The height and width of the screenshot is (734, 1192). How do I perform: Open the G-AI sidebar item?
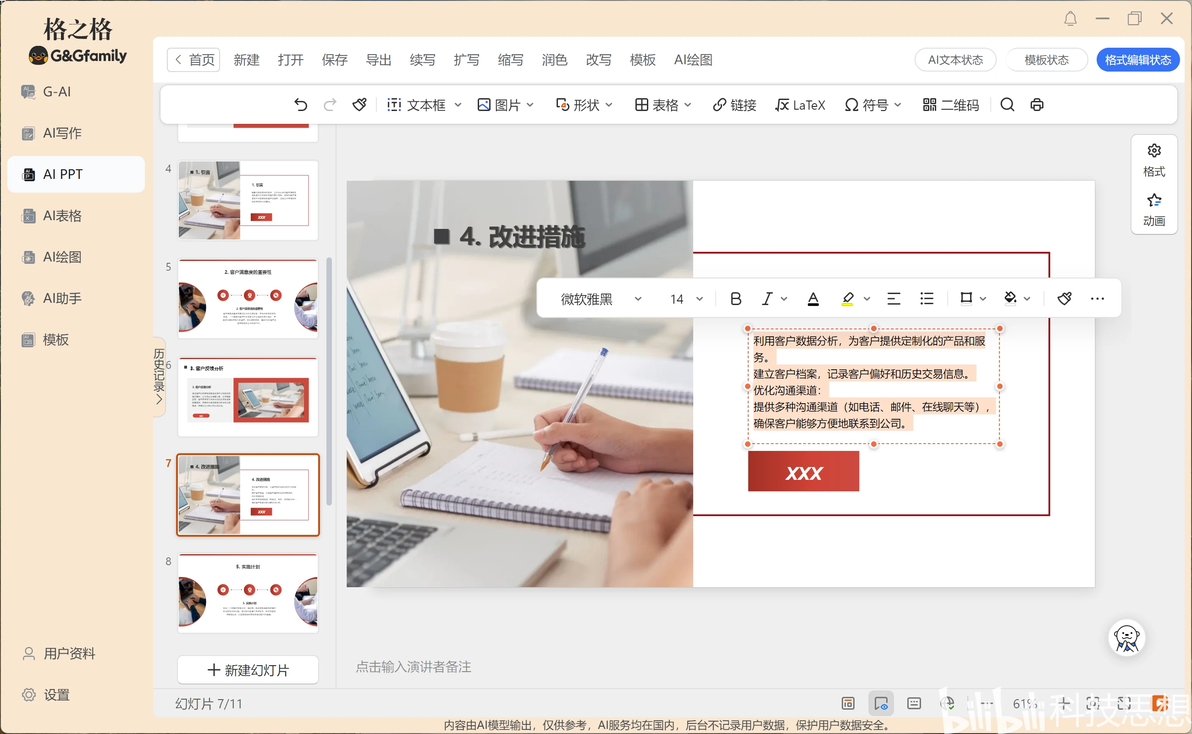[76, 92]
